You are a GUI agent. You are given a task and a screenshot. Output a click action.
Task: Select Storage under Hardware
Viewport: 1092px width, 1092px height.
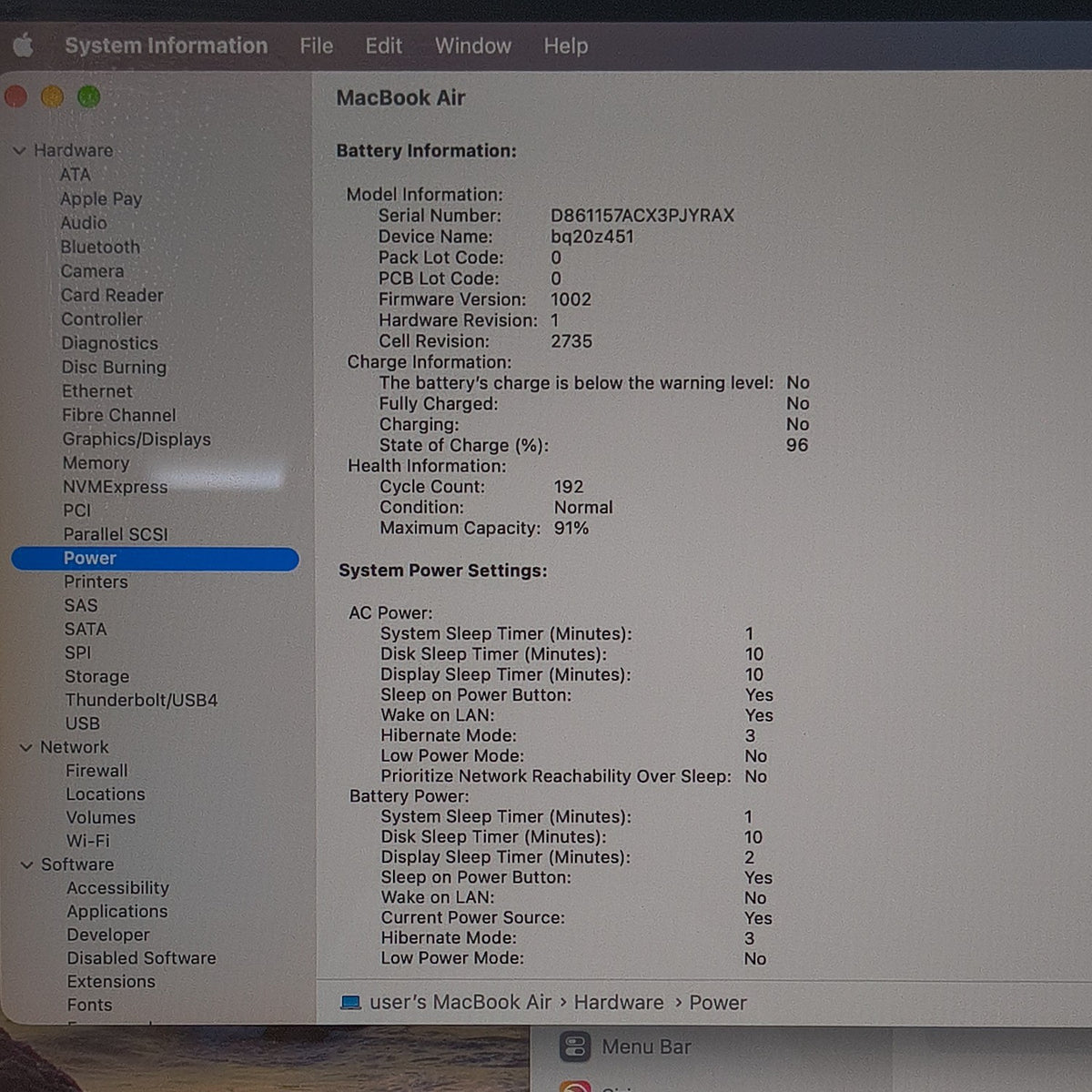pyautogui.click(x=96, y=676)
